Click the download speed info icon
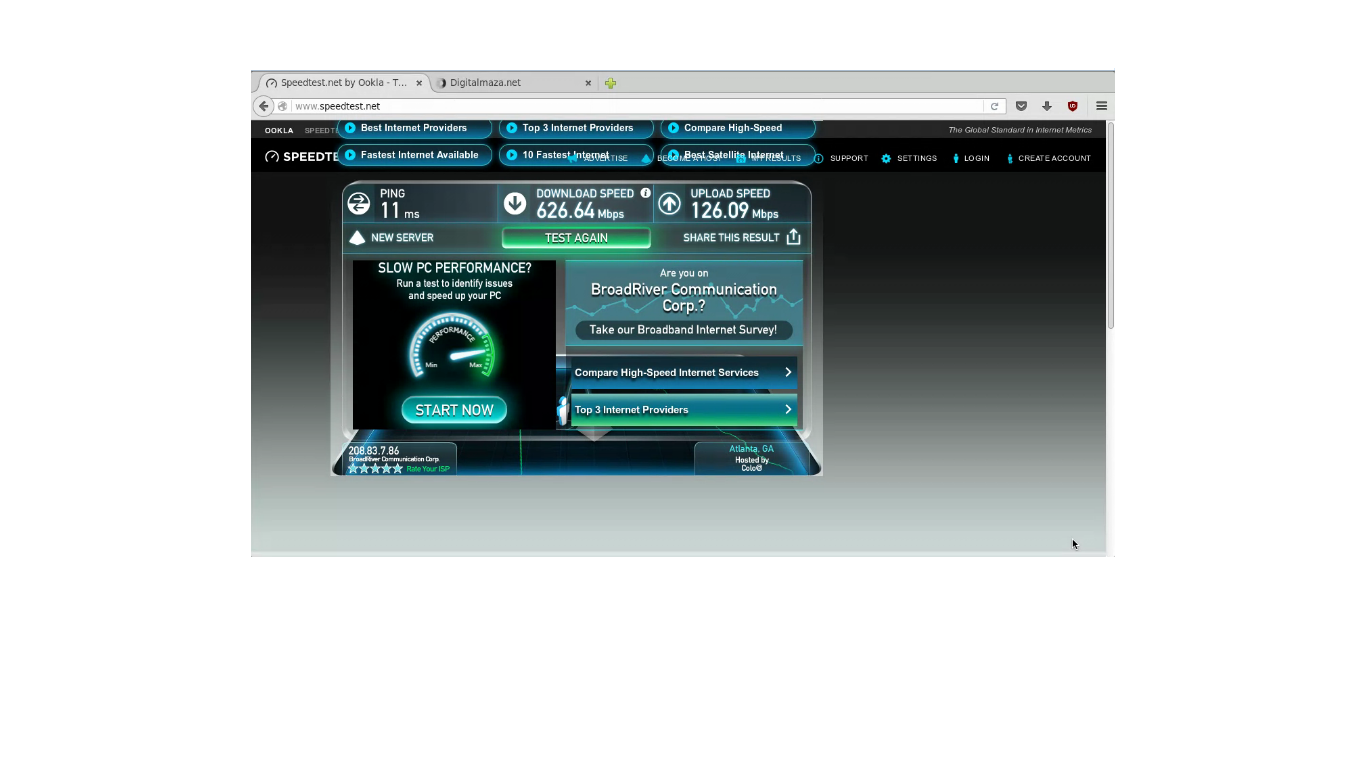 645,193
